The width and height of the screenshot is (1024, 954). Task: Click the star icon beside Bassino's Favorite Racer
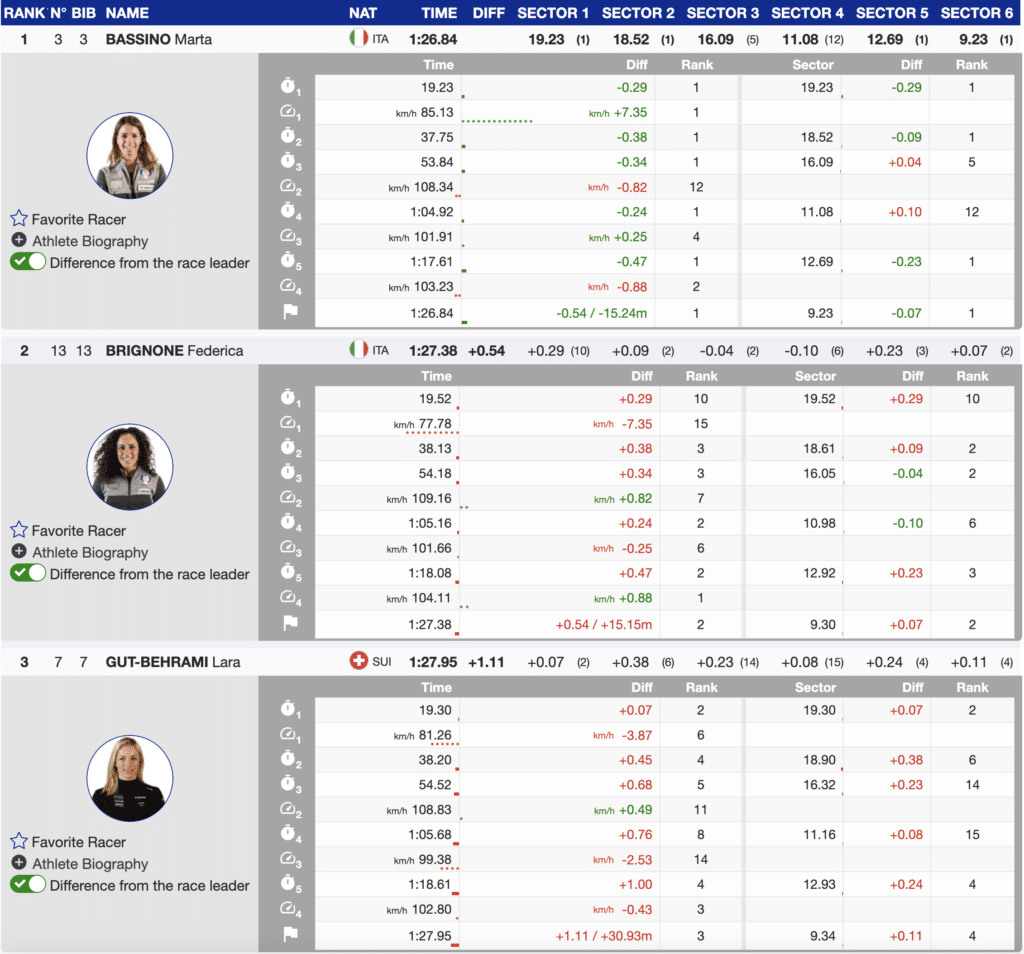(19, 219)
